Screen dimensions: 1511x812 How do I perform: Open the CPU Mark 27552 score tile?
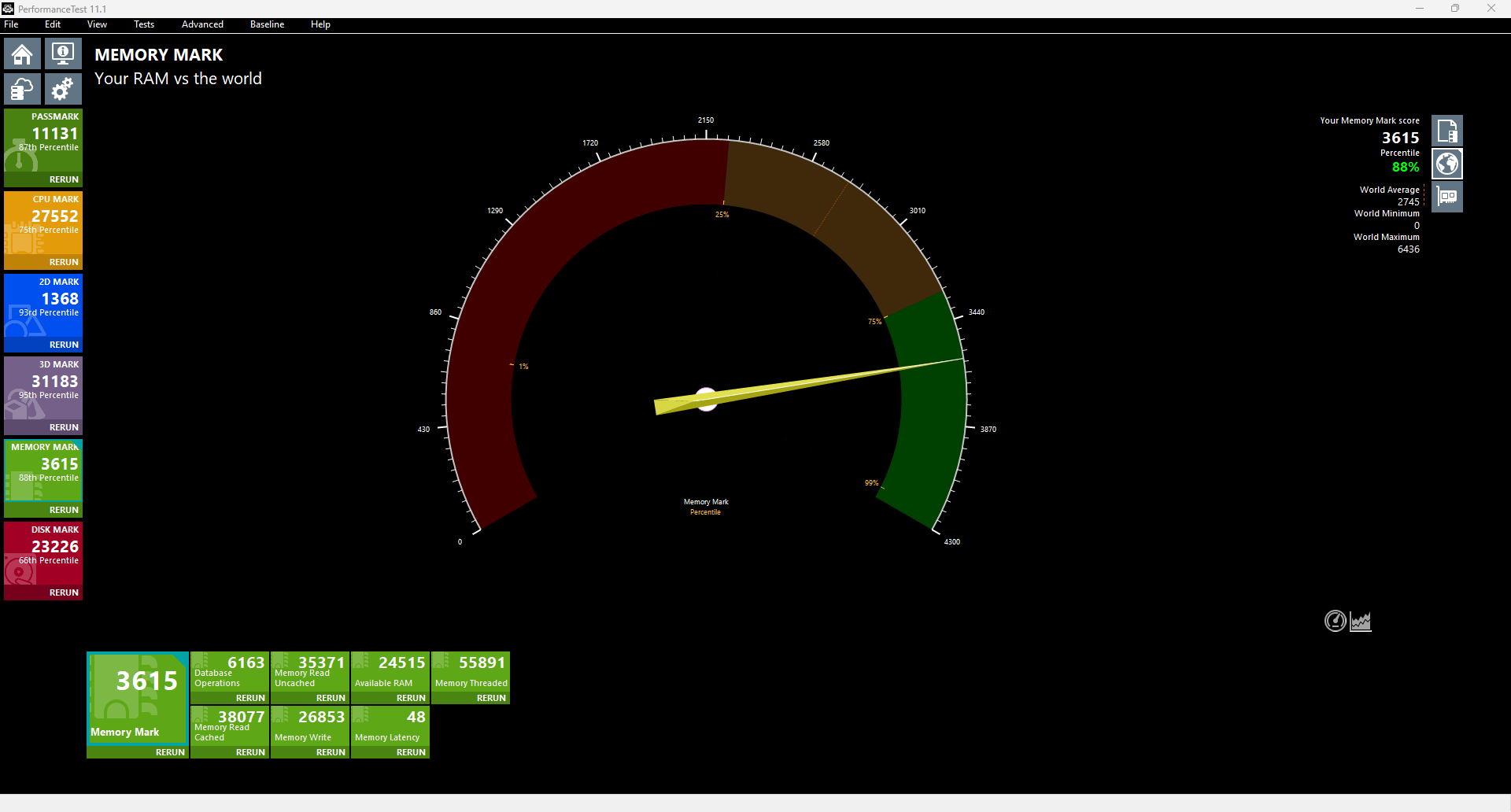coord(43,223)
